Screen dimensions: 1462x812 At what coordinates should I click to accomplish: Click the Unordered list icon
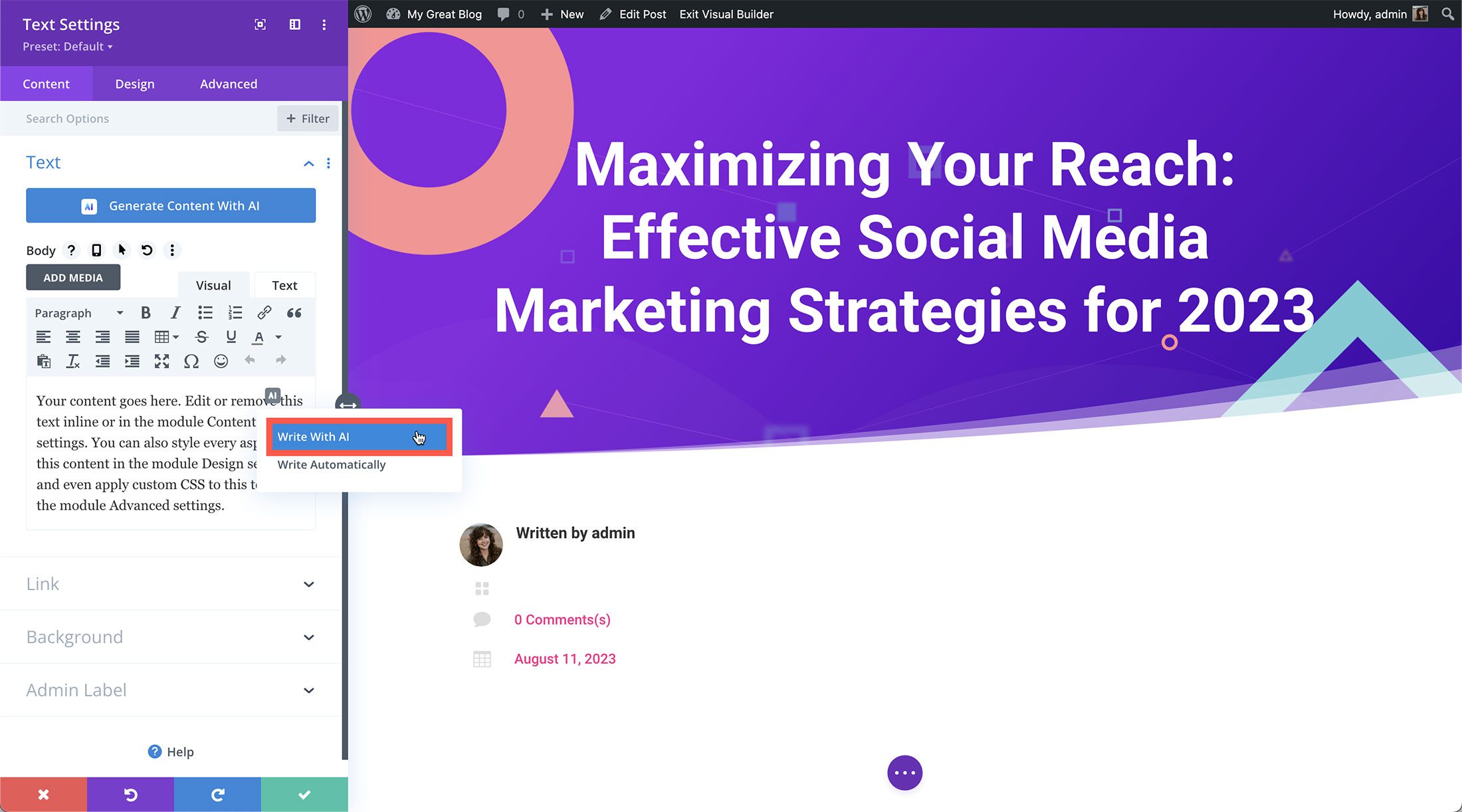tap(204, 312)
